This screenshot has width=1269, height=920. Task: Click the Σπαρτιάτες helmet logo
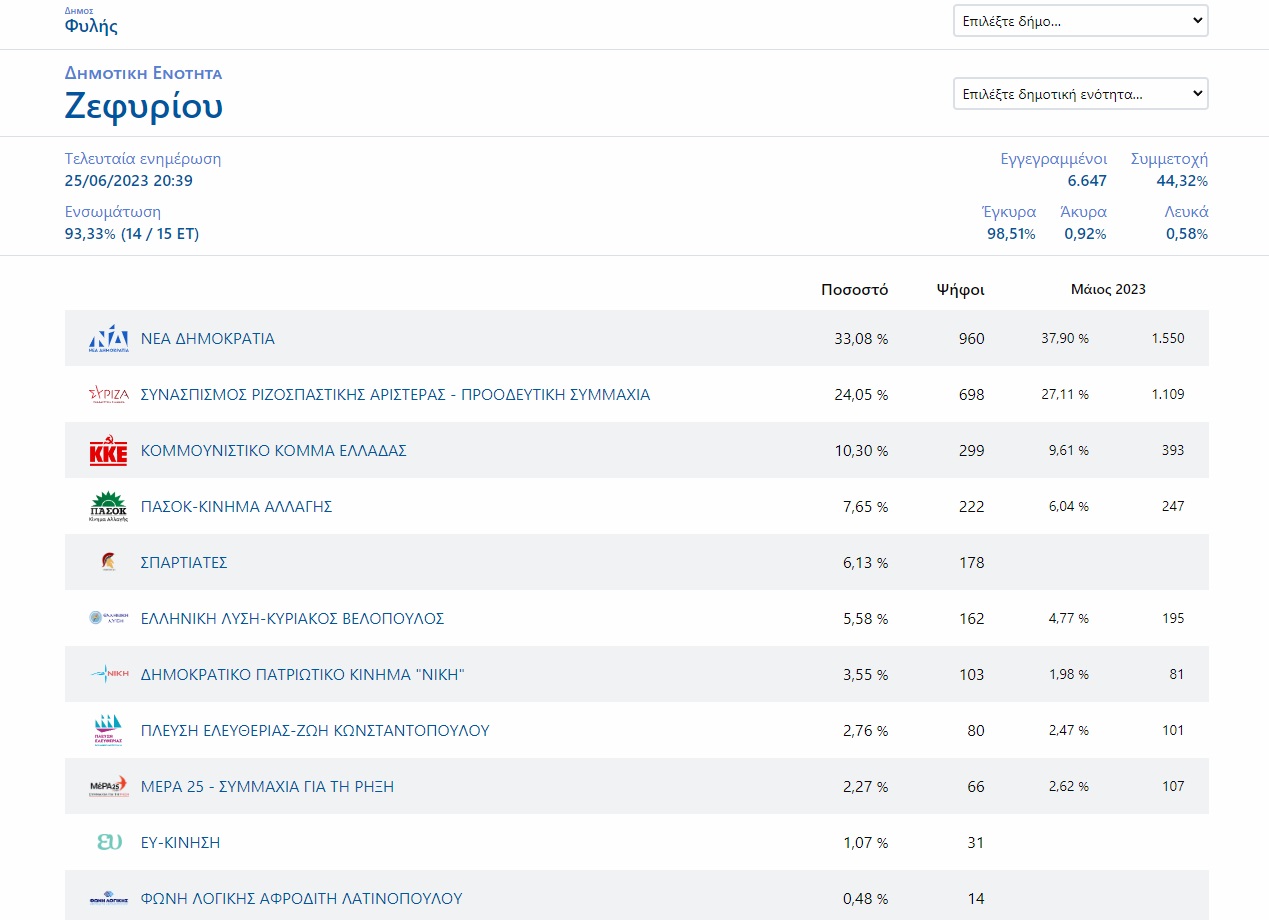point(108,563)
